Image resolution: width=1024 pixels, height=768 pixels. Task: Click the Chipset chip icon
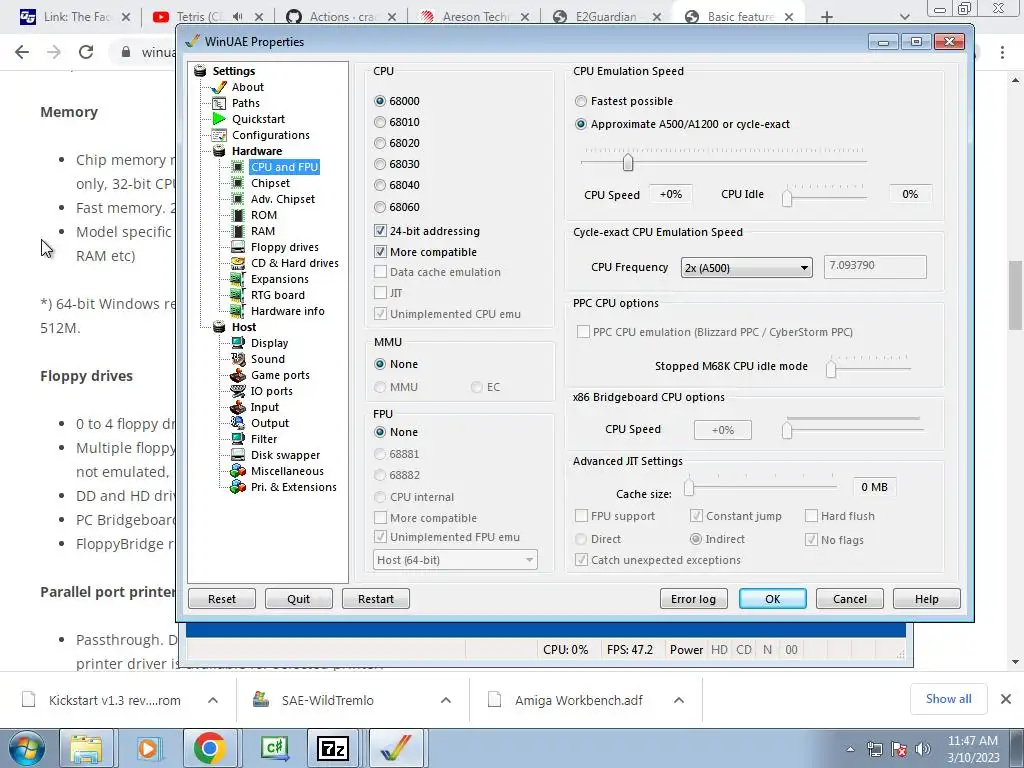(238, 183)
